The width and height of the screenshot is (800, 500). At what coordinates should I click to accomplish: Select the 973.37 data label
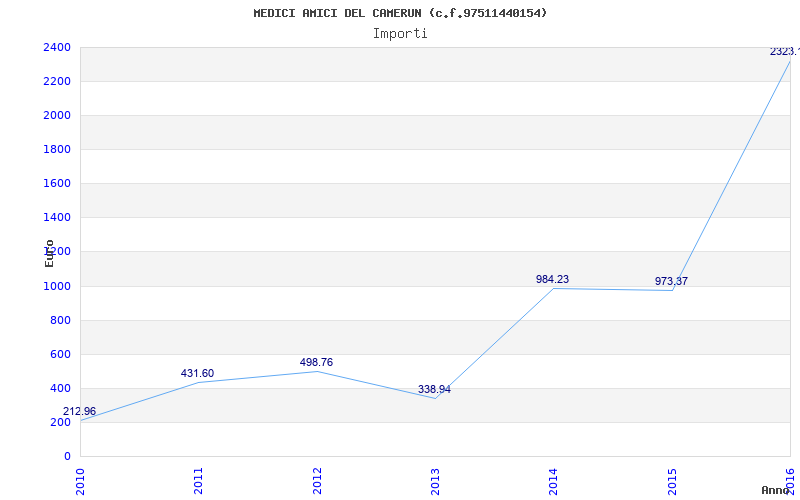coord(671,281)
